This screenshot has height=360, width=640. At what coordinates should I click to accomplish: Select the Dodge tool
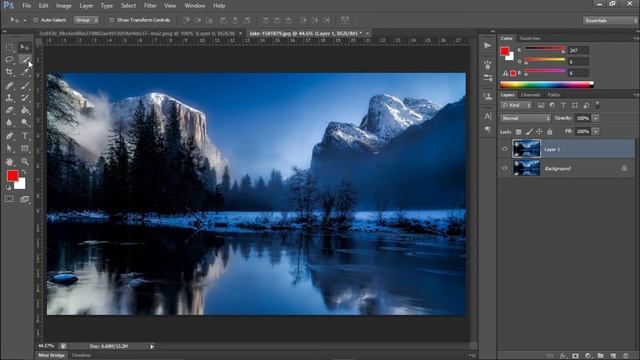tap(24, 122)
